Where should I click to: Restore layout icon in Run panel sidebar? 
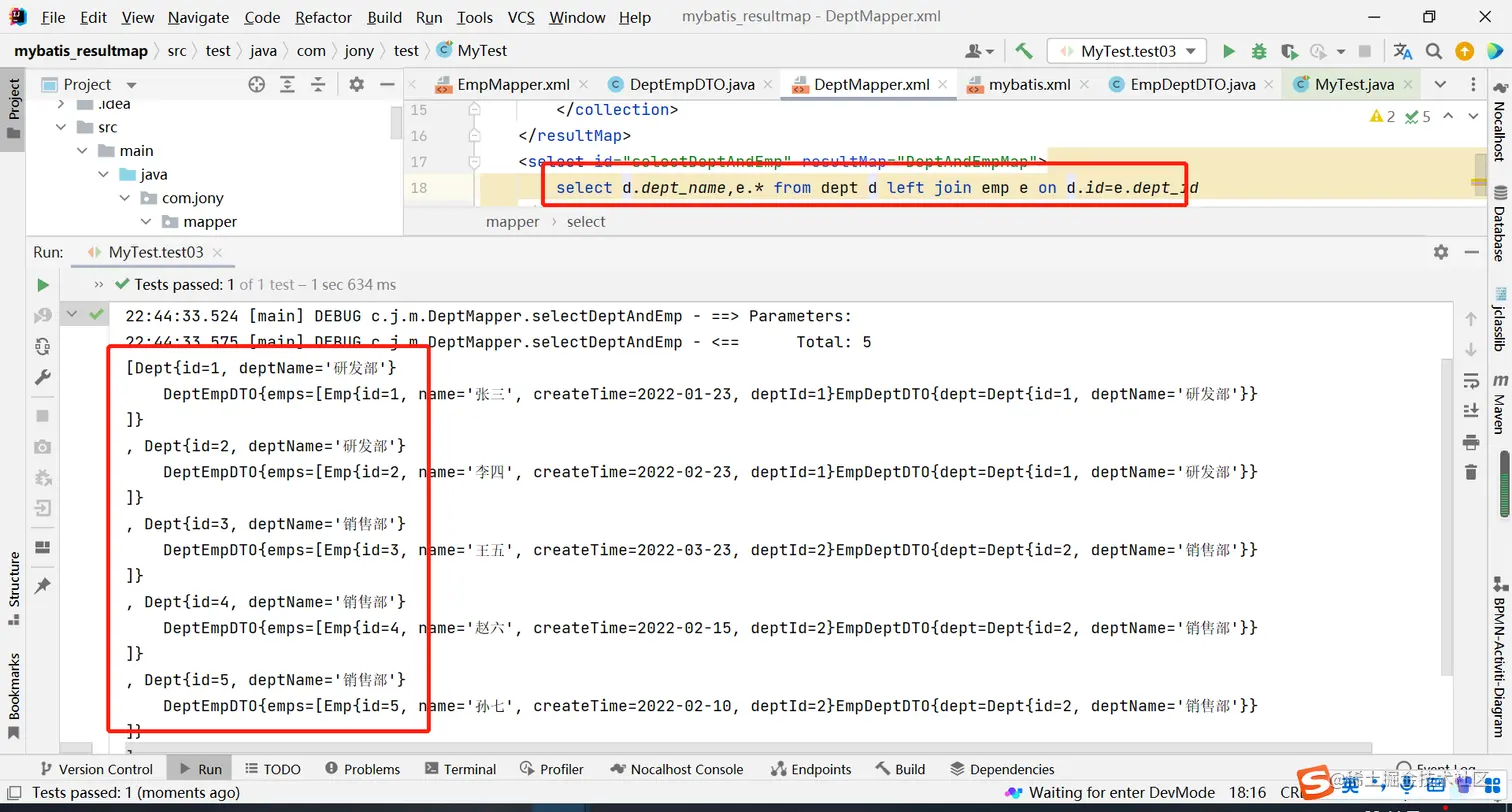[42, 547]
